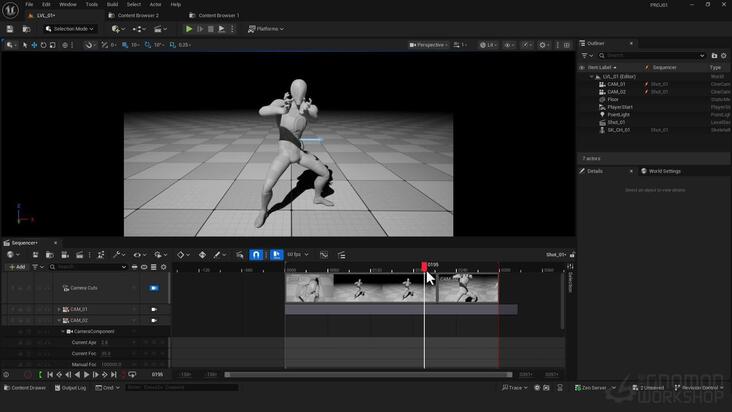Open the Selection Mode dropdown
The image size is (732, 412).
(70, 29)
